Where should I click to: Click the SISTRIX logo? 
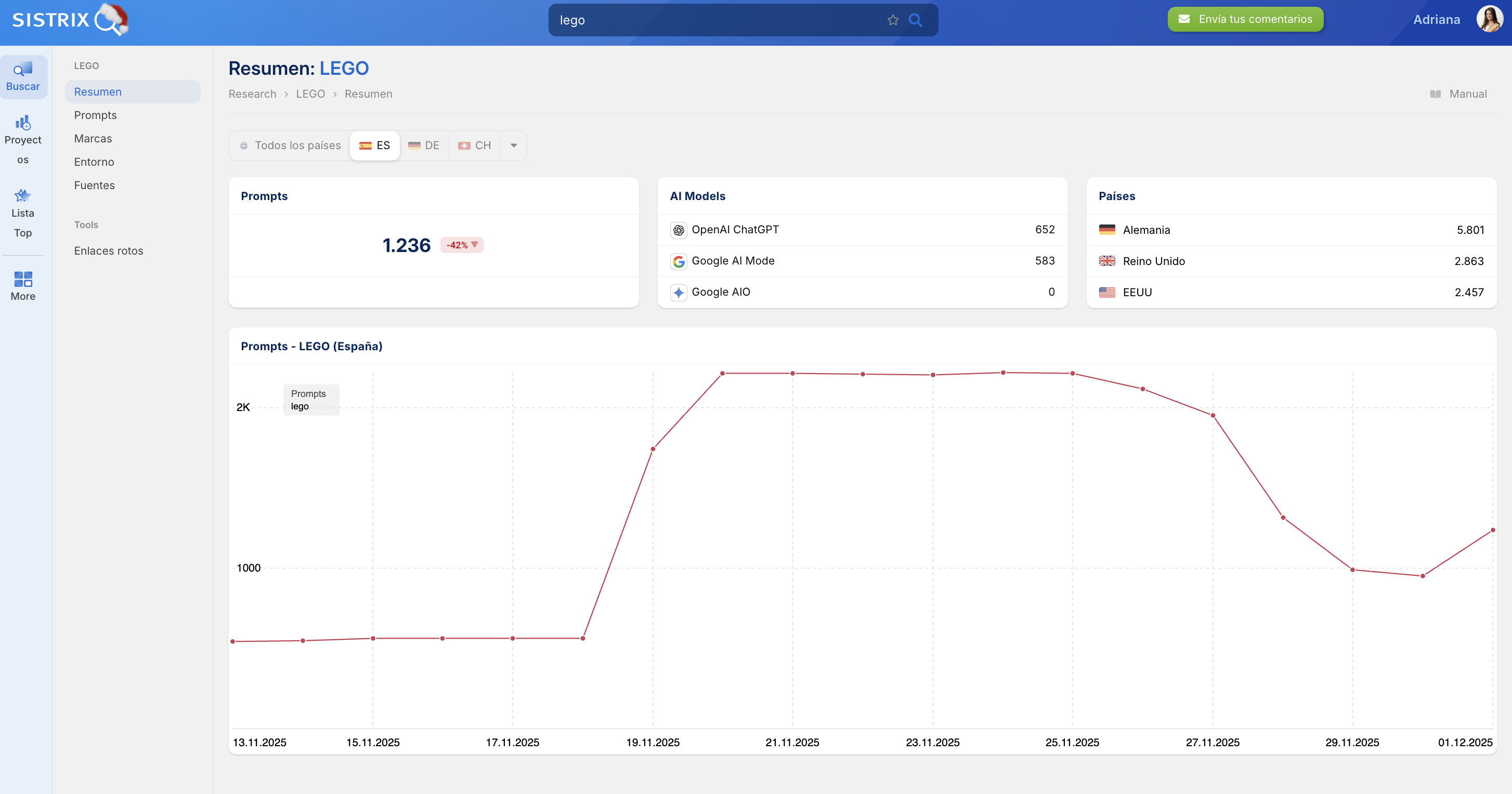69,20
